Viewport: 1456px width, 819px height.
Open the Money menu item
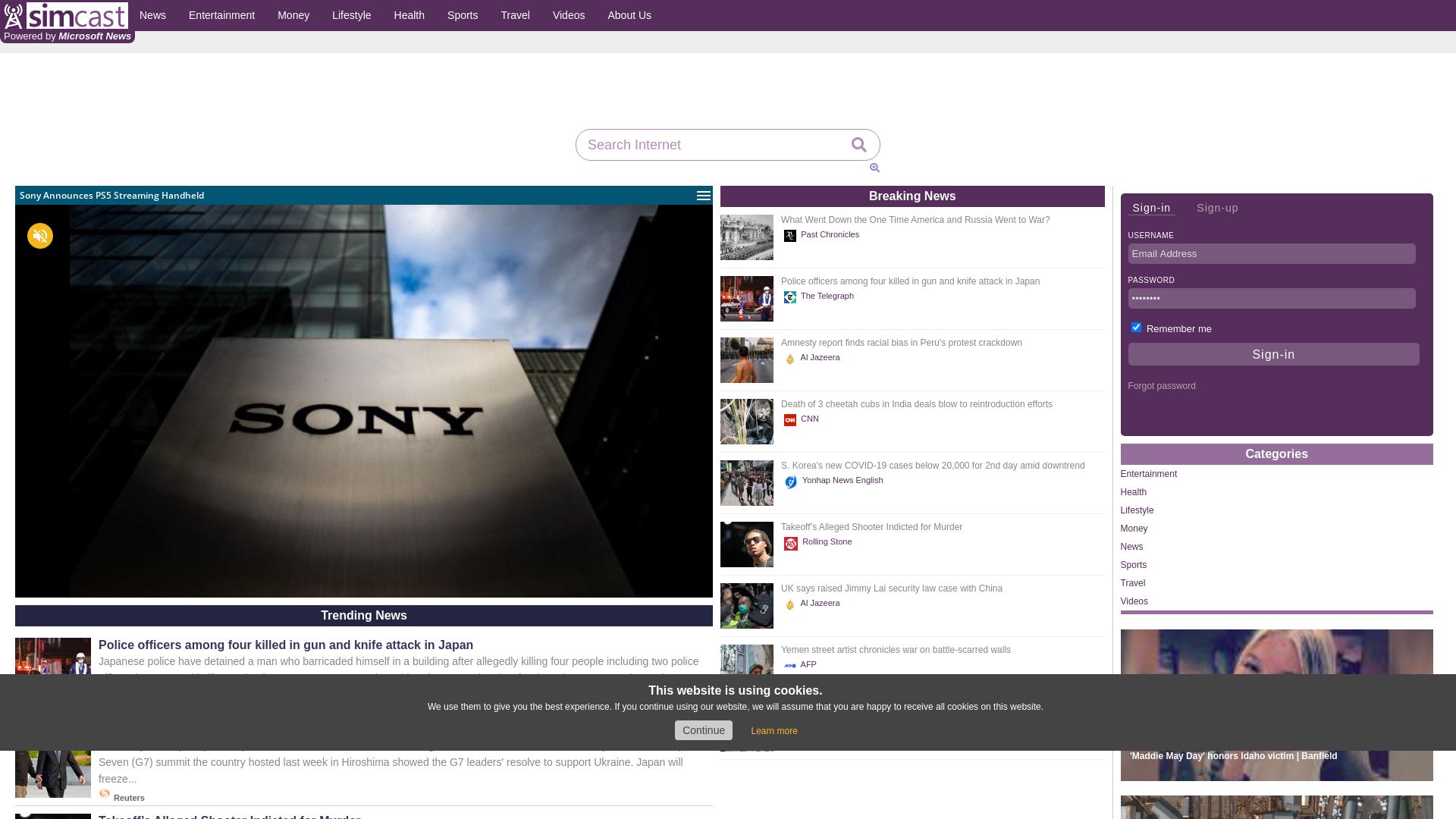click(x=293, y=15)
